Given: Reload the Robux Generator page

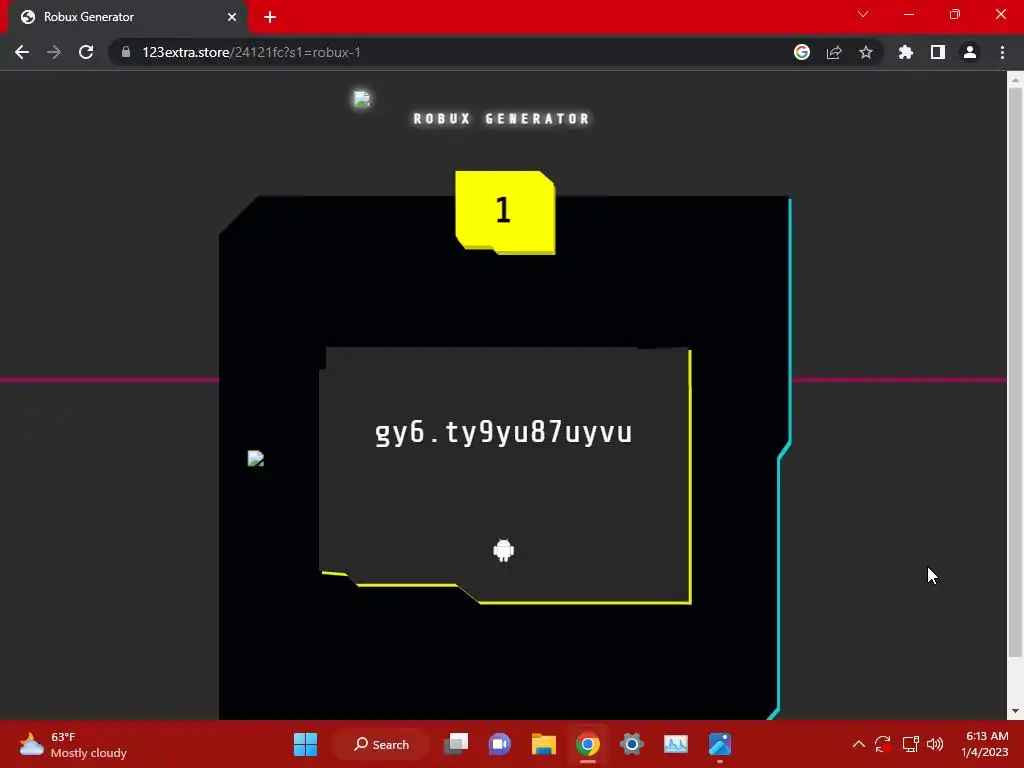Looking at the screenshot, I should click(x=86, y=52).
